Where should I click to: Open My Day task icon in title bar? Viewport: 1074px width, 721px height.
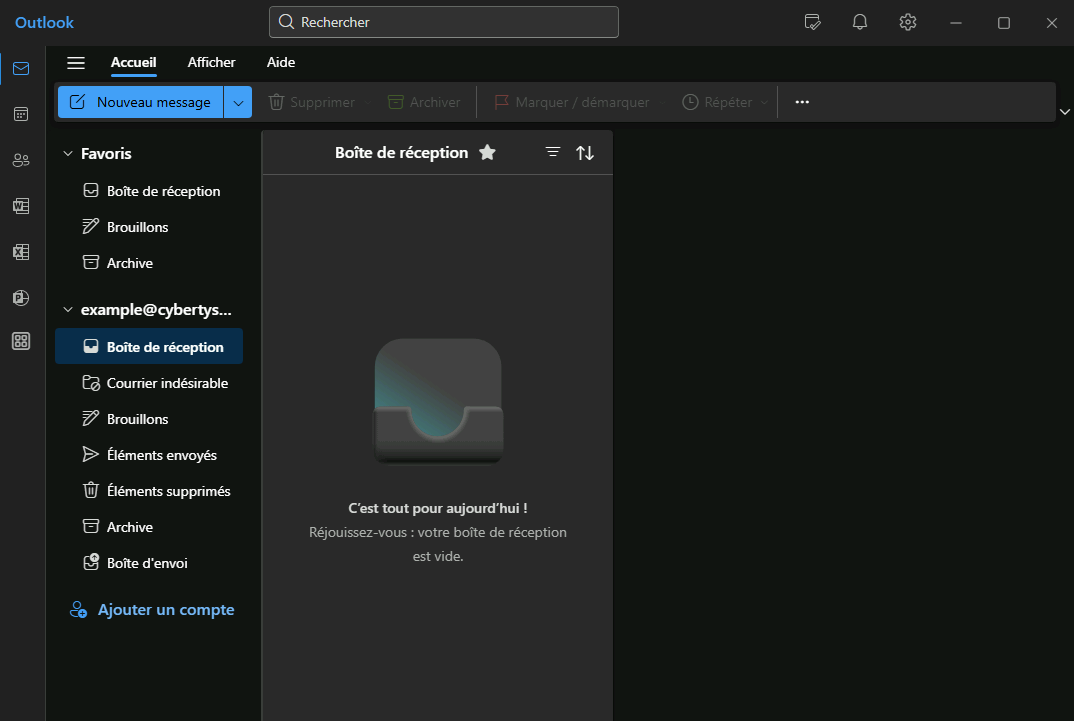click(813, 22)
